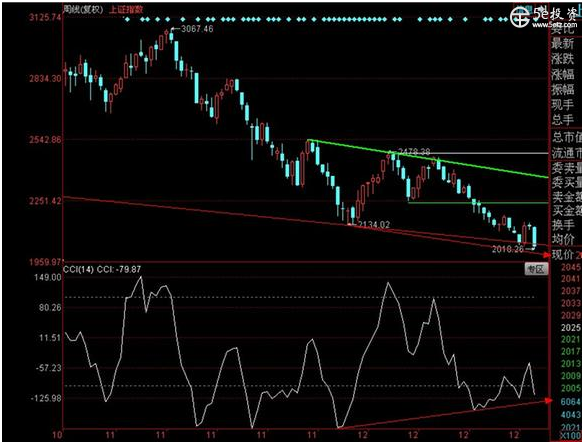Select the 总市值 row in quote panel
Image resolution: width=584 pixels, height=444 pixels.
coord(566,137)
